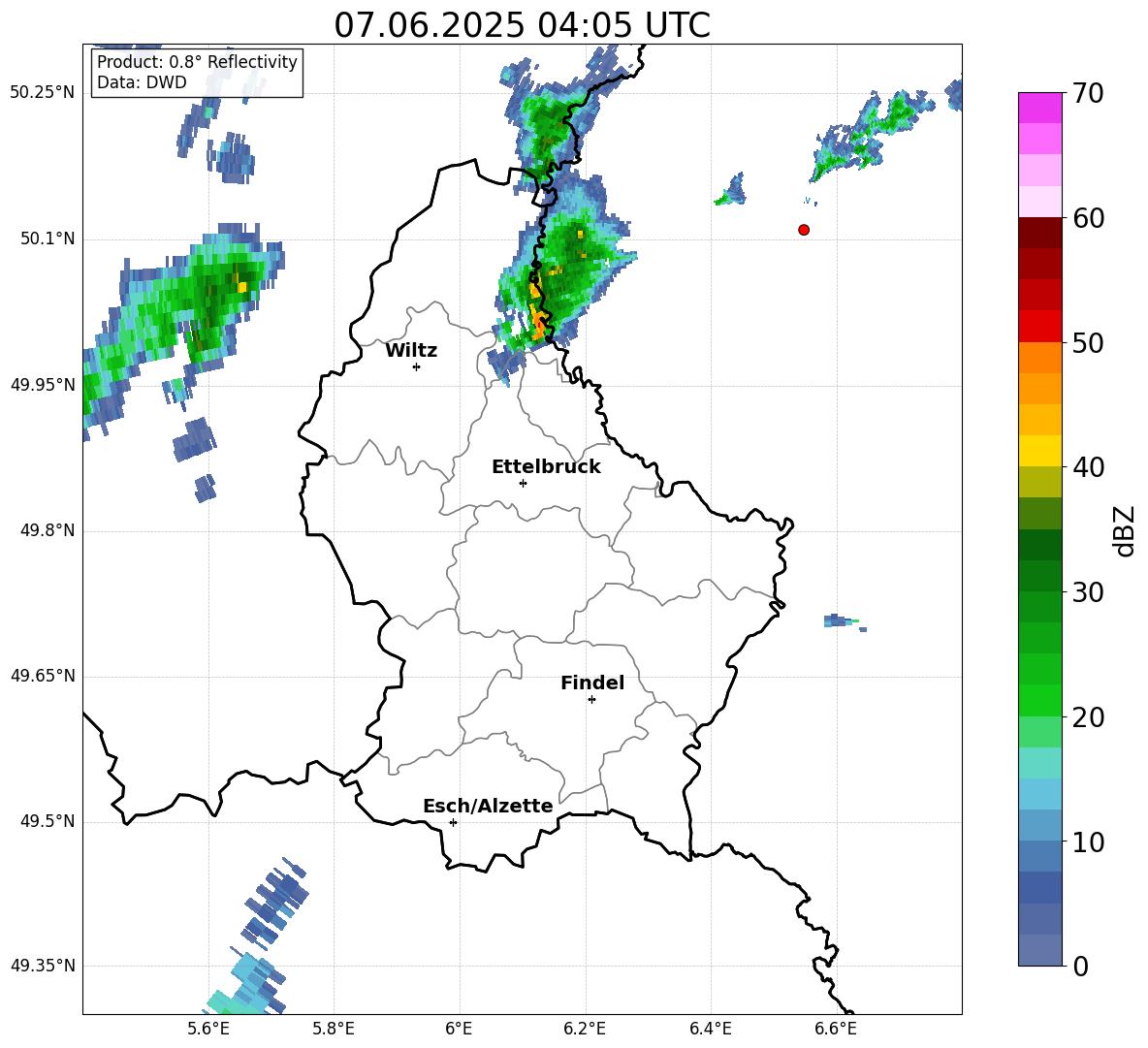Click the 10 tick label on colorbar
Image resolution: width=1148 pixels, height=1048 pixels.
[x=1088, y=842]
